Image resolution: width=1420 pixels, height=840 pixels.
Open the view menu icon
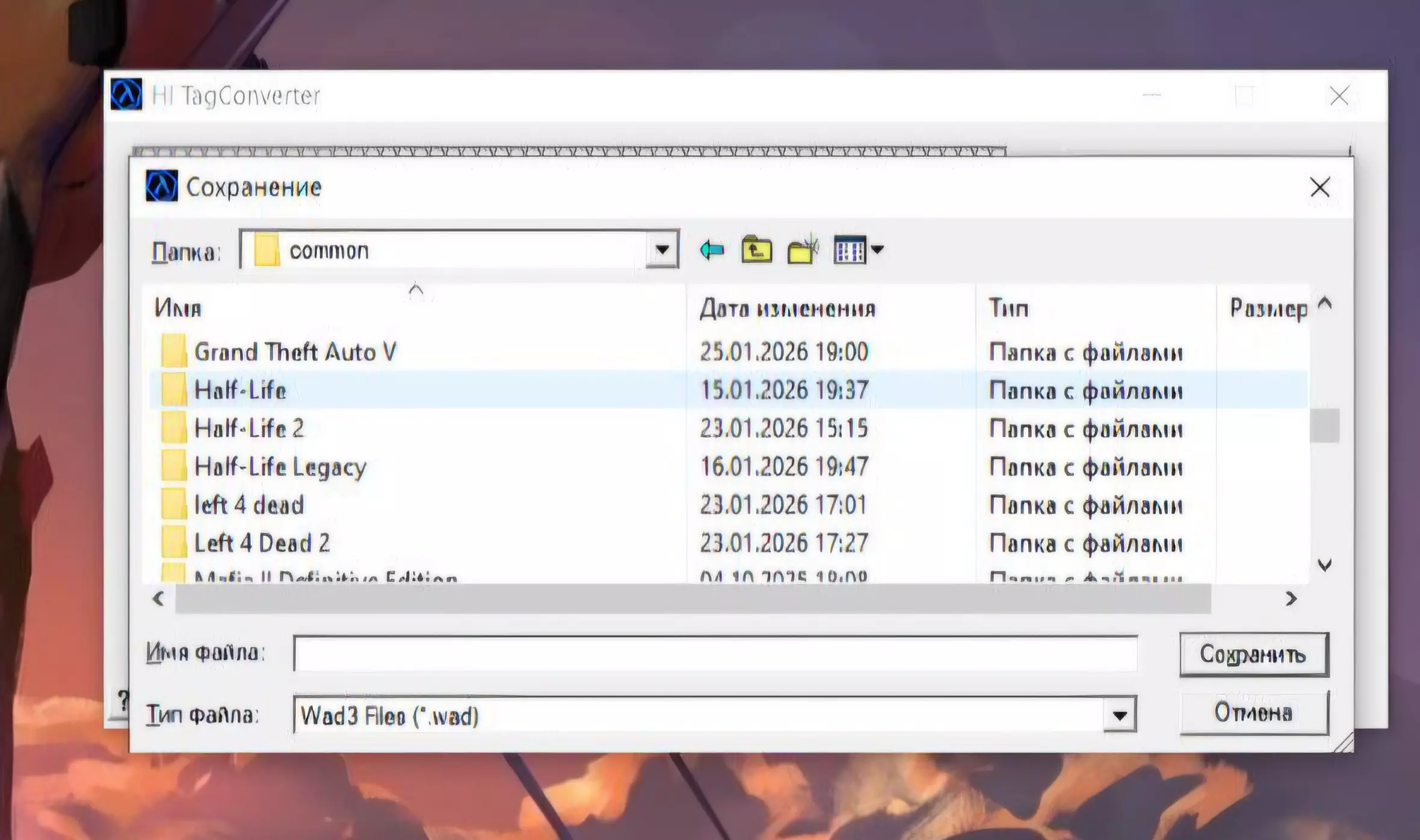(x=849, y=249)
